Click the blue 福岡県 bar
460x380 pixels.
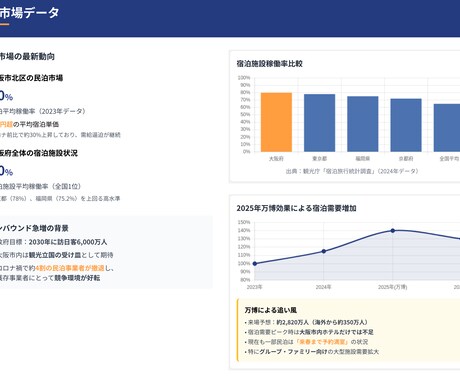coord(363,124)
